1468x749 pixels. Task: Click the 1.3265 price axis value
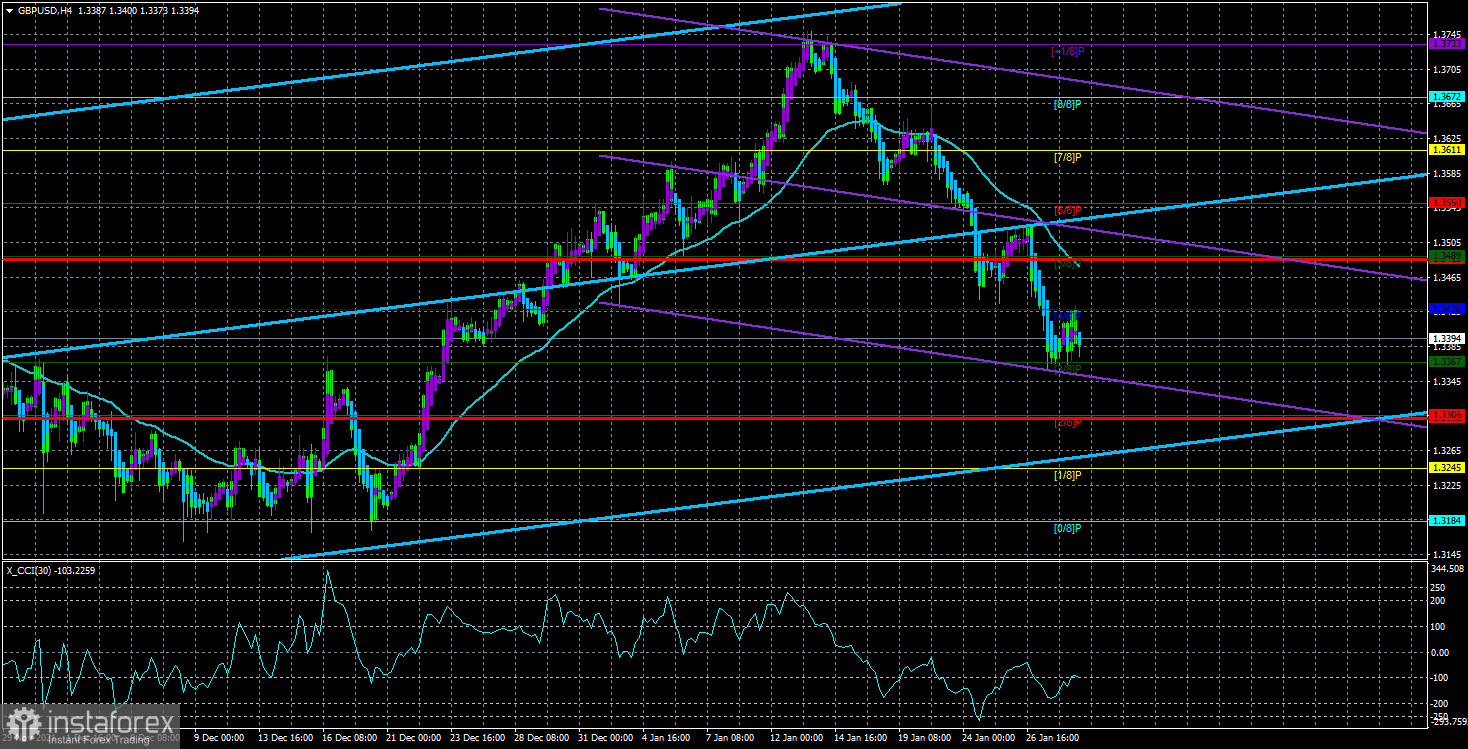[x=1446, y=451]
